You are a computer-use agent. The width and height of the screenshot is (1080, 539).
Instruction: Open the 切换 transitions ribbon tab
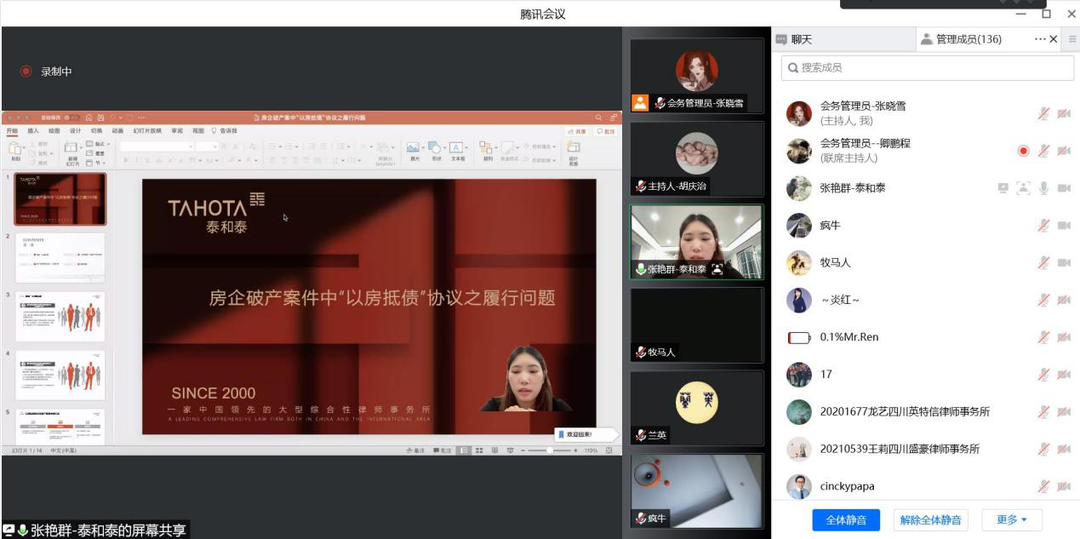(x=96, y=131)
